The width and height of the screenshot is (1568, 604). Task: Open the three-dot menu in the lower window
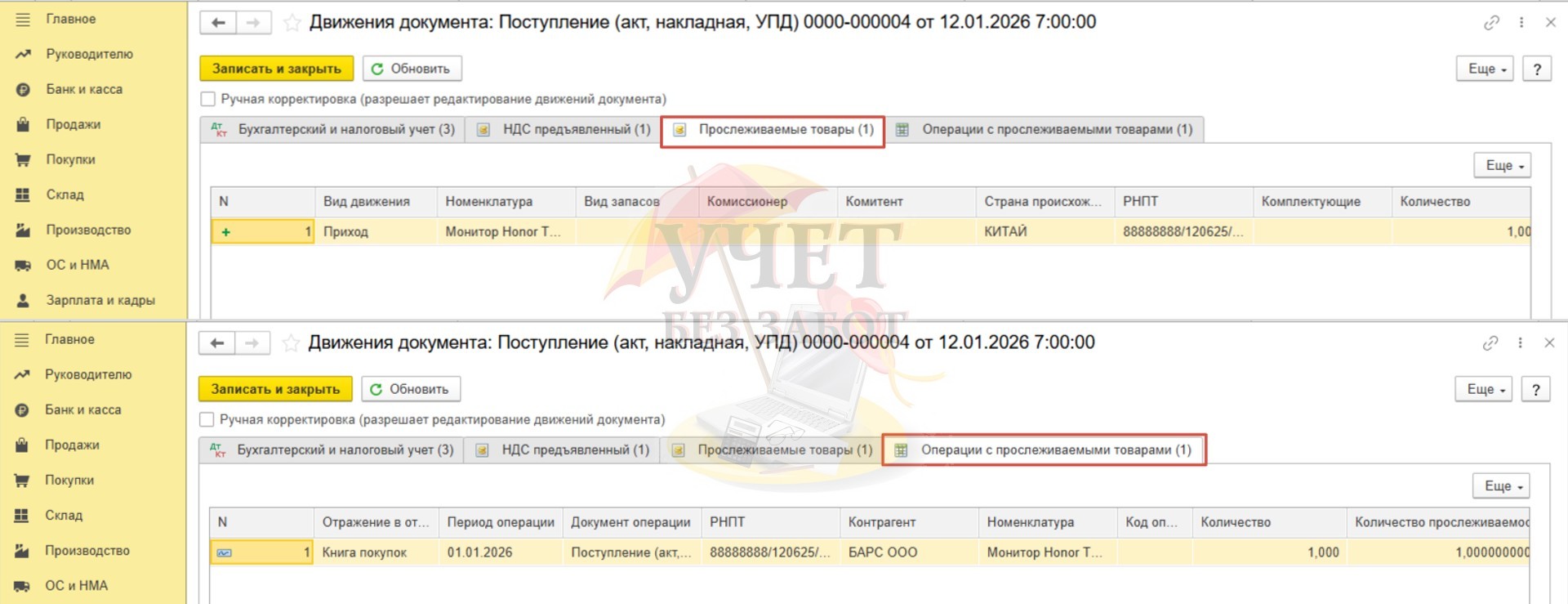(1520, 343)
